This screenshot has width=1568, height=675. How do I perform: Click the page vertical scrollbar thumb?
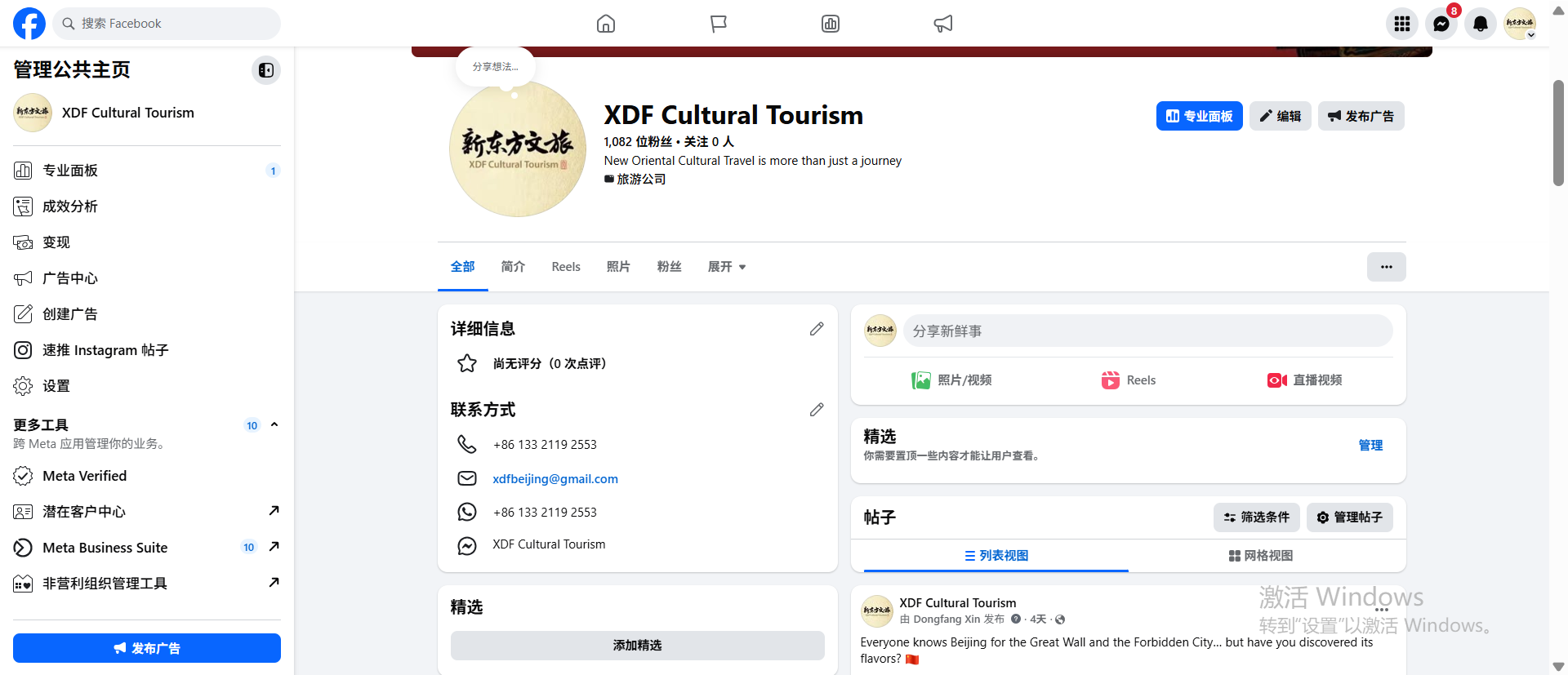tap(1558, 133)
